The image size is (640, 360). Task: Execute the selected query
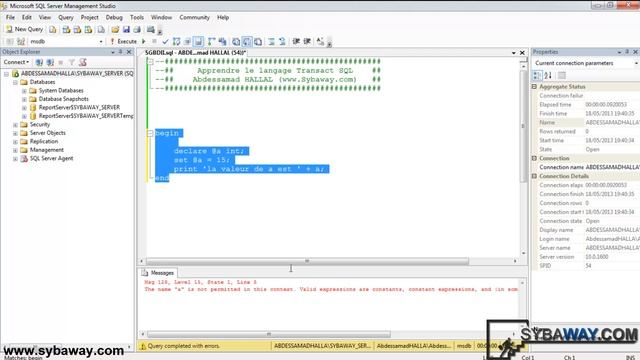[124, 41]
